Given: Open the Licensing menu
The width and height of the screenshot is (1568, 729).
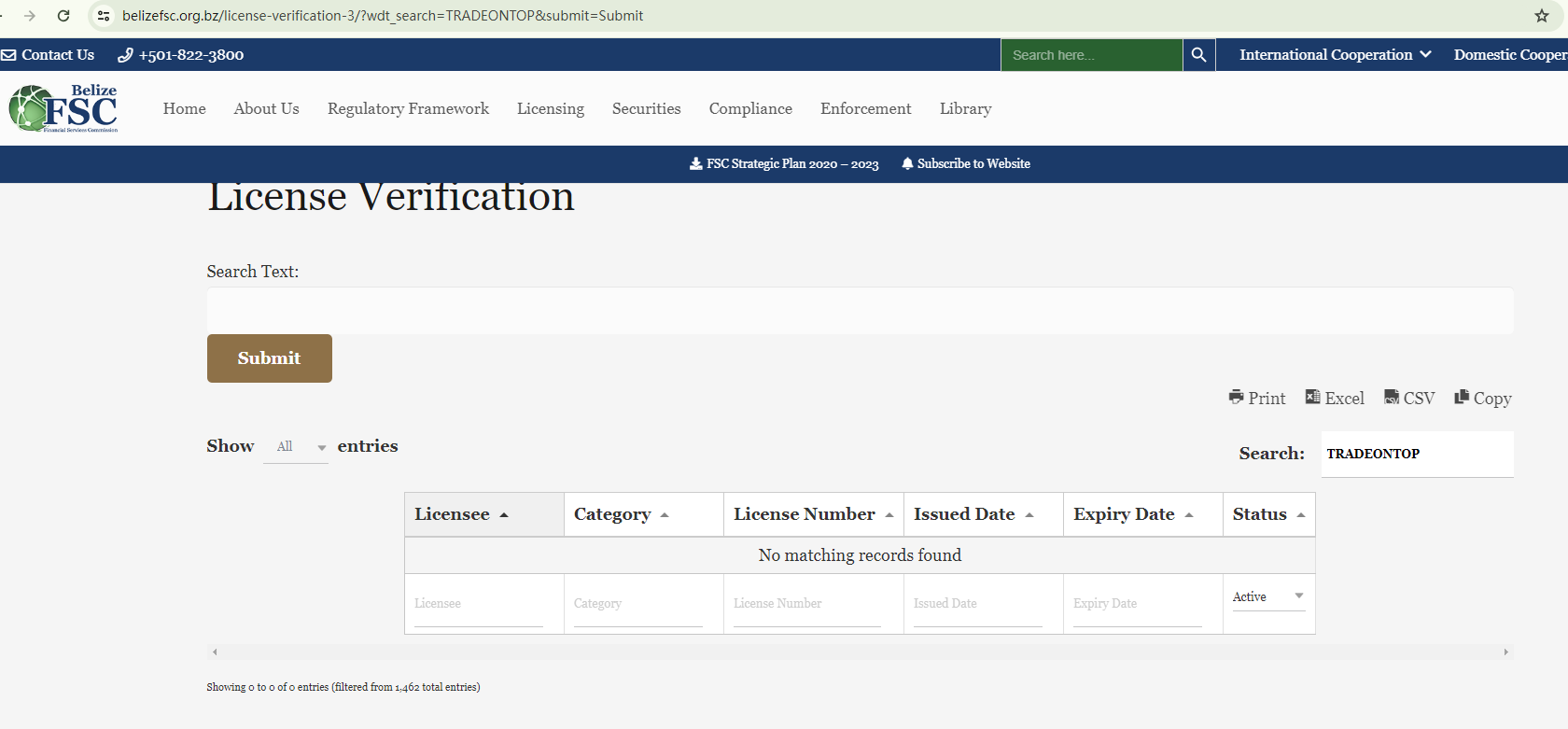Looking at the screenshot, I should pyautogui.click(x=551, y=108).
